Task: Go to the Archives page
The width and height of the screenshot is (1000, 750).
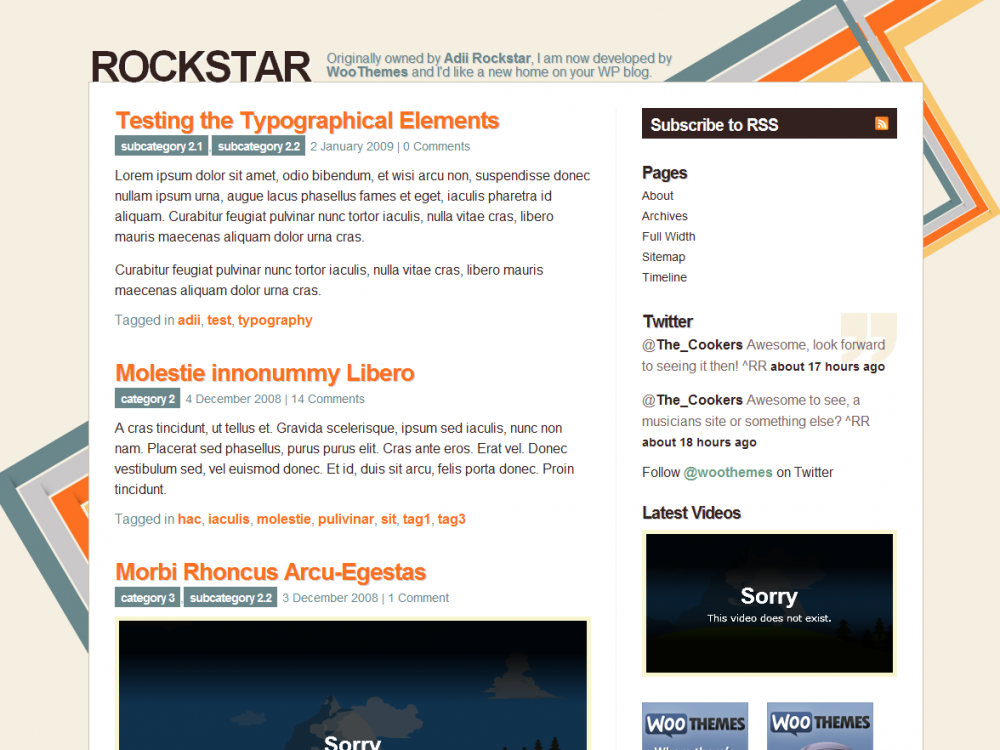Action: pyautogui.click(x=665, y=216)
